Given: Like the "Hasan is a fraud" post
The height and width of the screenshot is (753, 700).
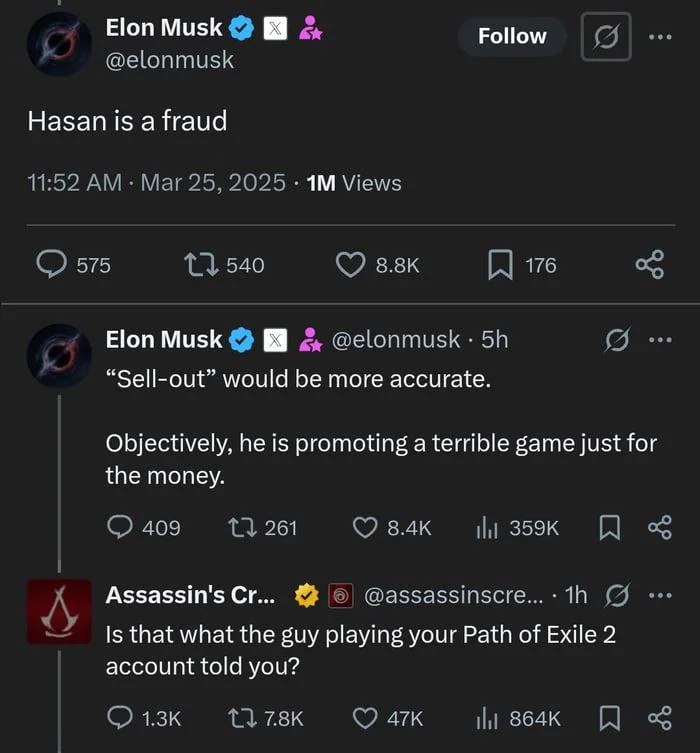Looking at the screenshot, I should pyautogui.click(x=349, y=264).
